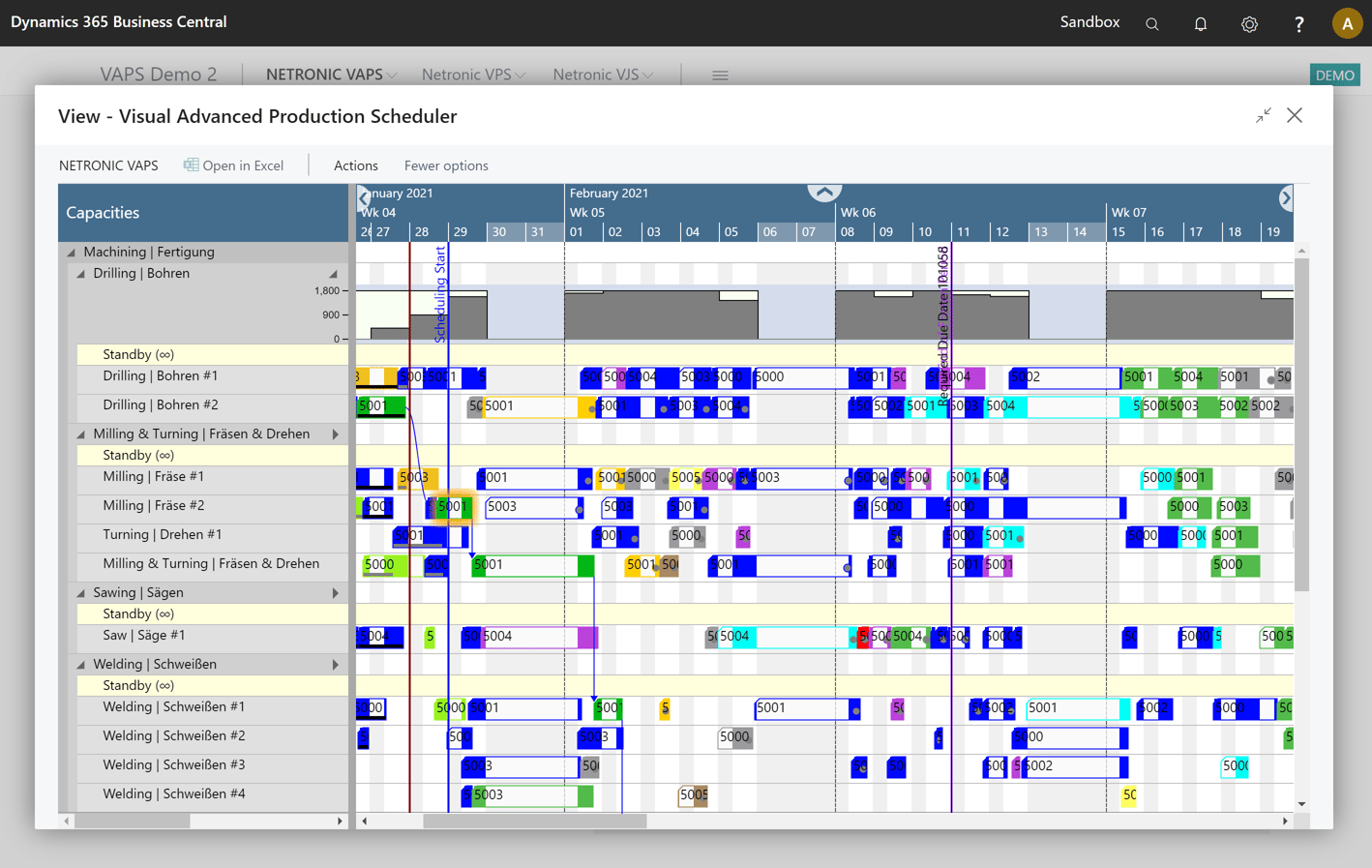Open the Actions menu
1372x868 pixels.
tap(355, 165)
